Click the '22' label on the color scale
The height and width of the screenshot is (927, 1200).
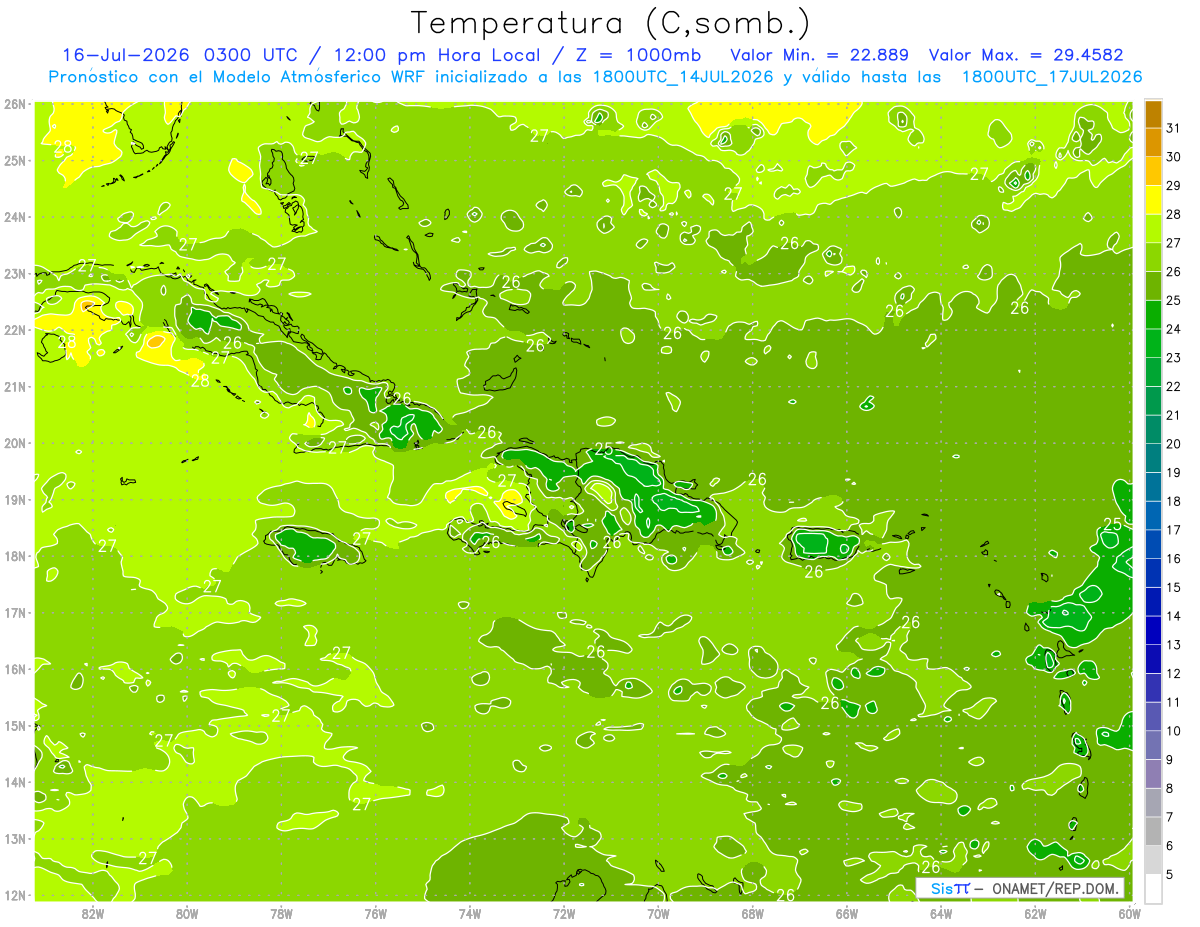click(1173, 387)
